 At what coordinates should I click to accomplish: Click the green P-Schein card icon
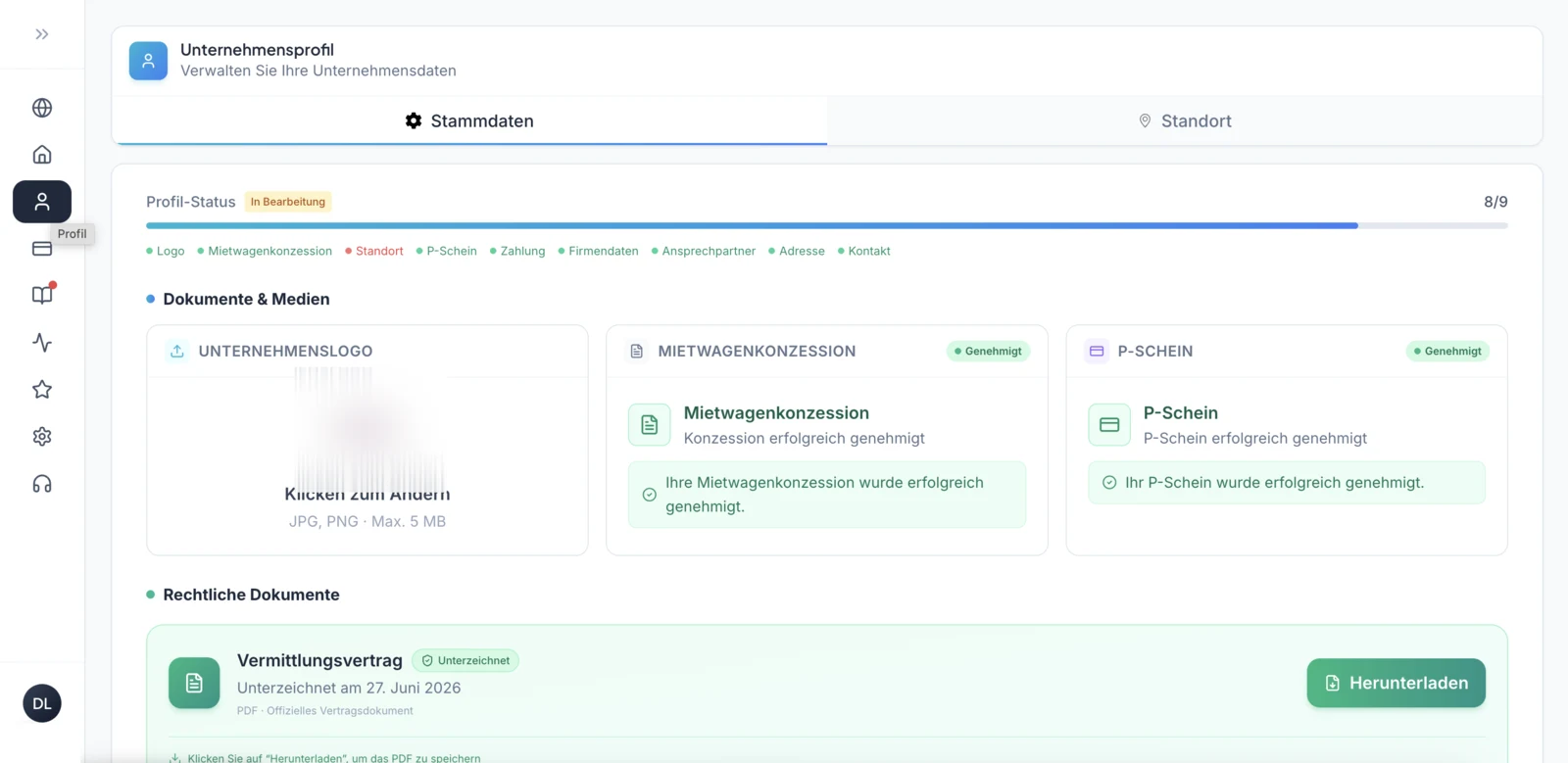[x=1109, y=425]
